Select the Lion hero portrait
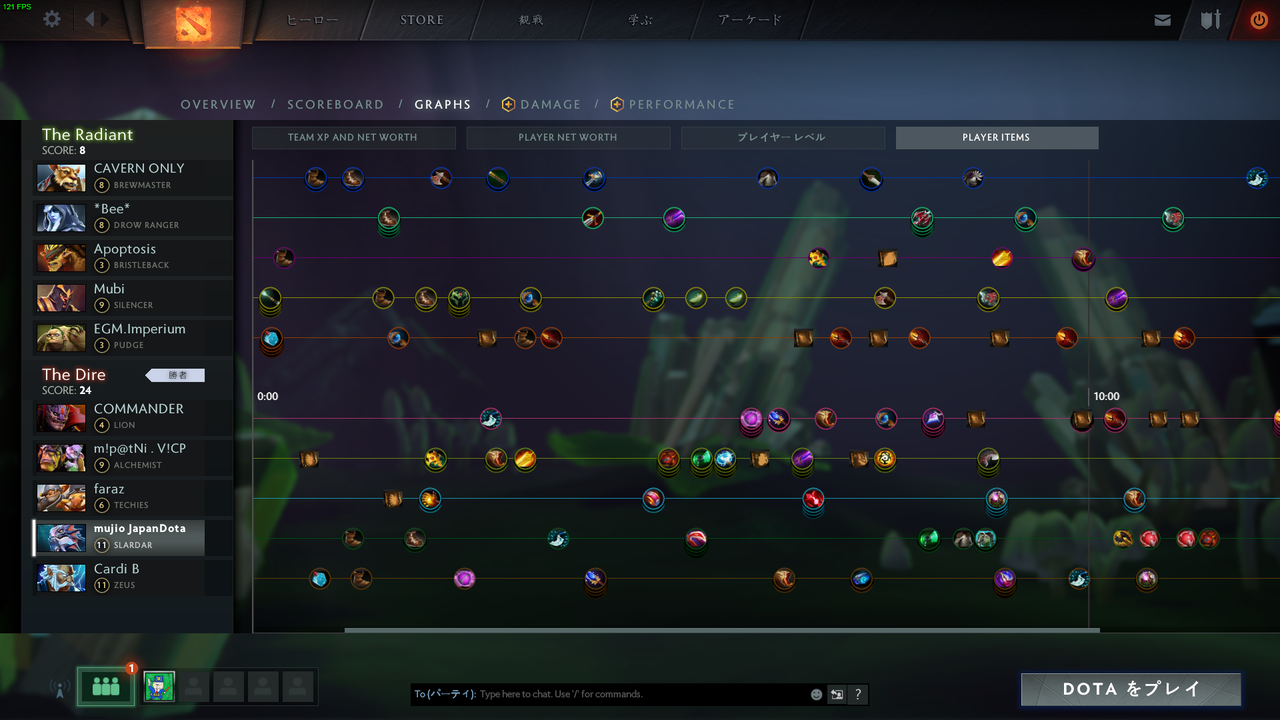This screenshot has height=720, width=1280. pyautogui.click(x=61, y=417)
